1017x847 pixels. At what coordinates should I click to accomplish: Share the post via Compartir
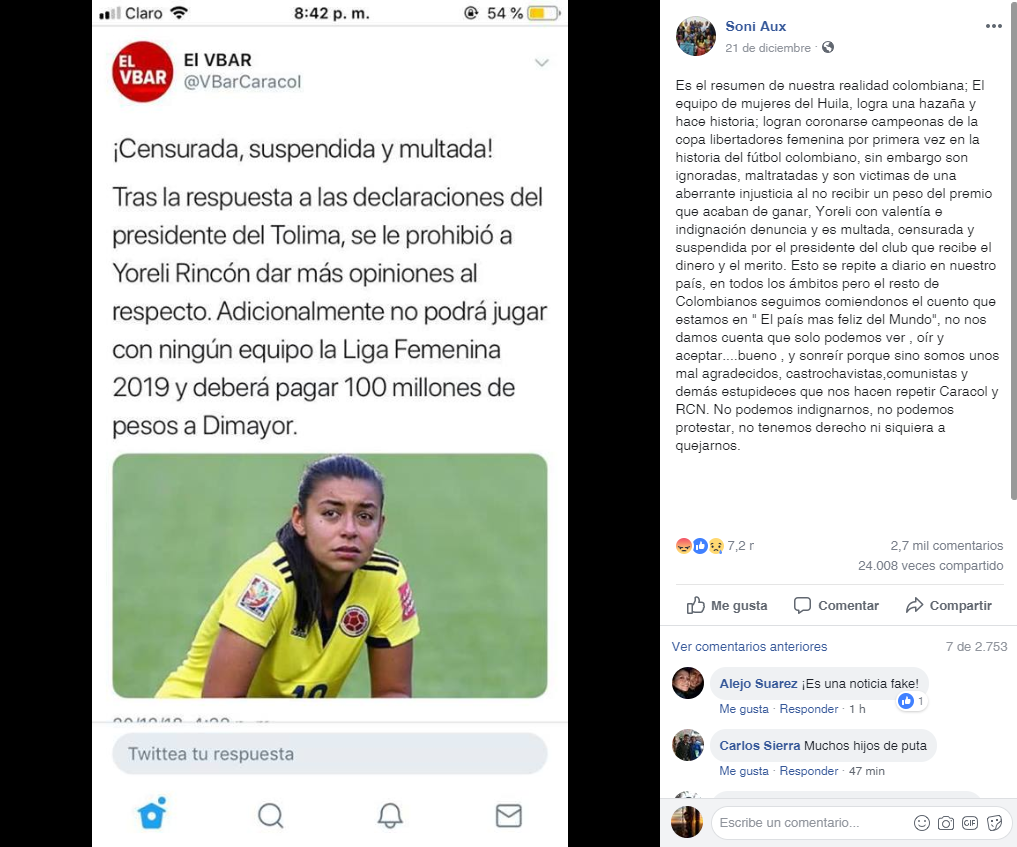pyautogui.click(x=949, y=605)
